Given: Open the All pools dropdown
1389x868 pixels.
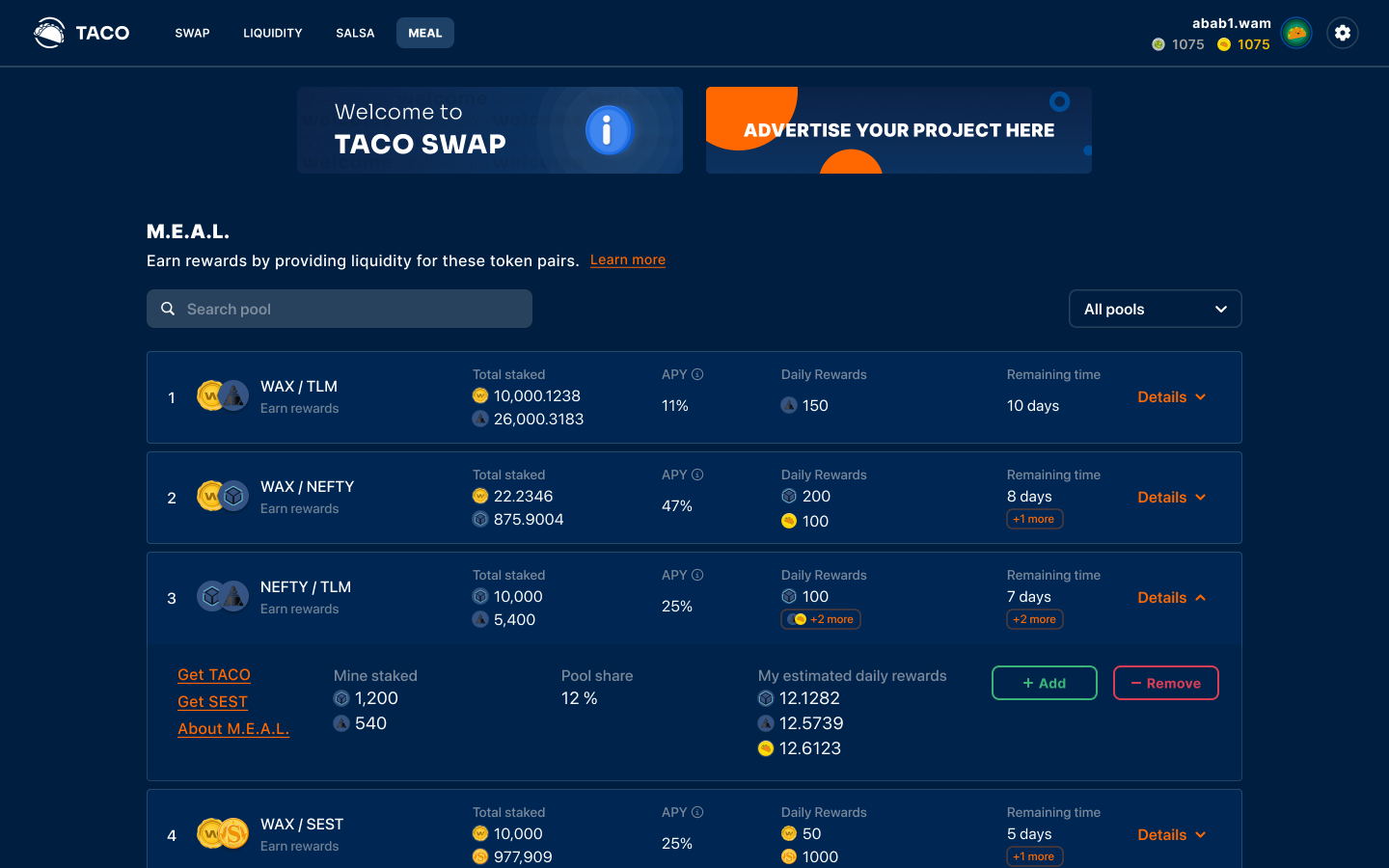Looking at the screenshot, I should point(1156,309).
